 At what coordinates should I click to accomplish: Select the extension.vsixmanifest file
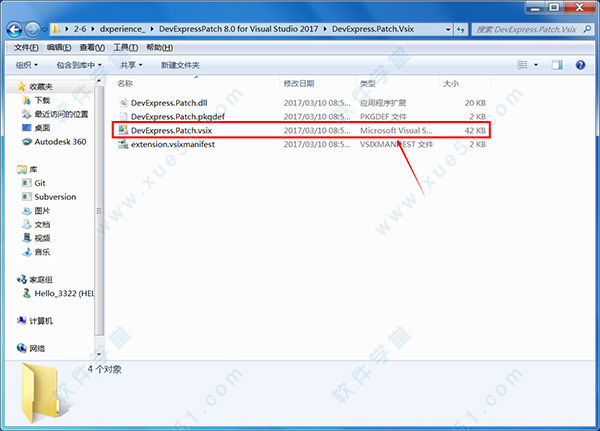tap(173, 144)
